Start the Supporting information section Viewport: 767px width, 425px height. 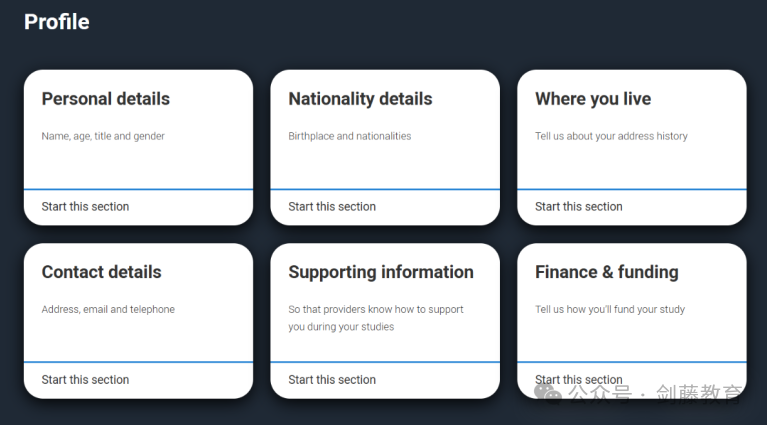pos(332,380)
